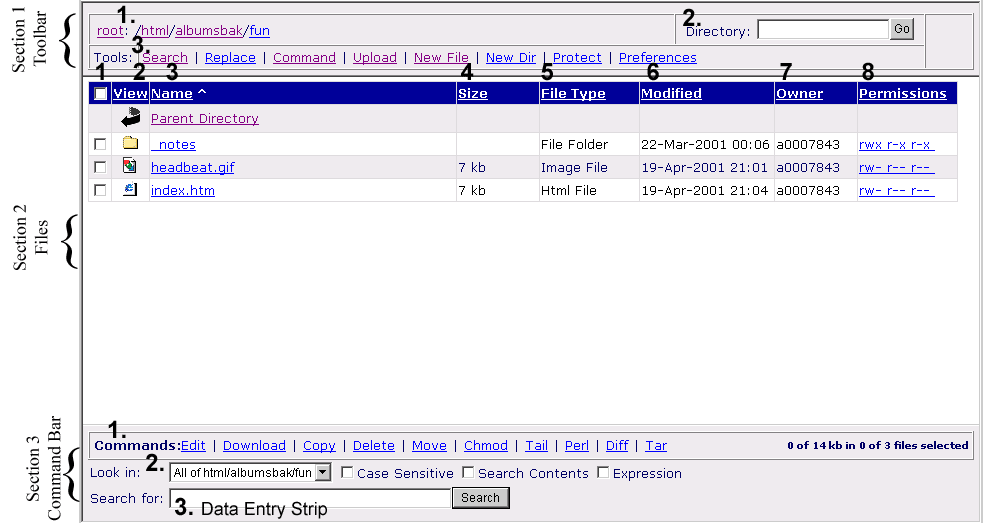Click the Tar command
983x523 pixels.
pyautogui.click(x=656, y=445)
